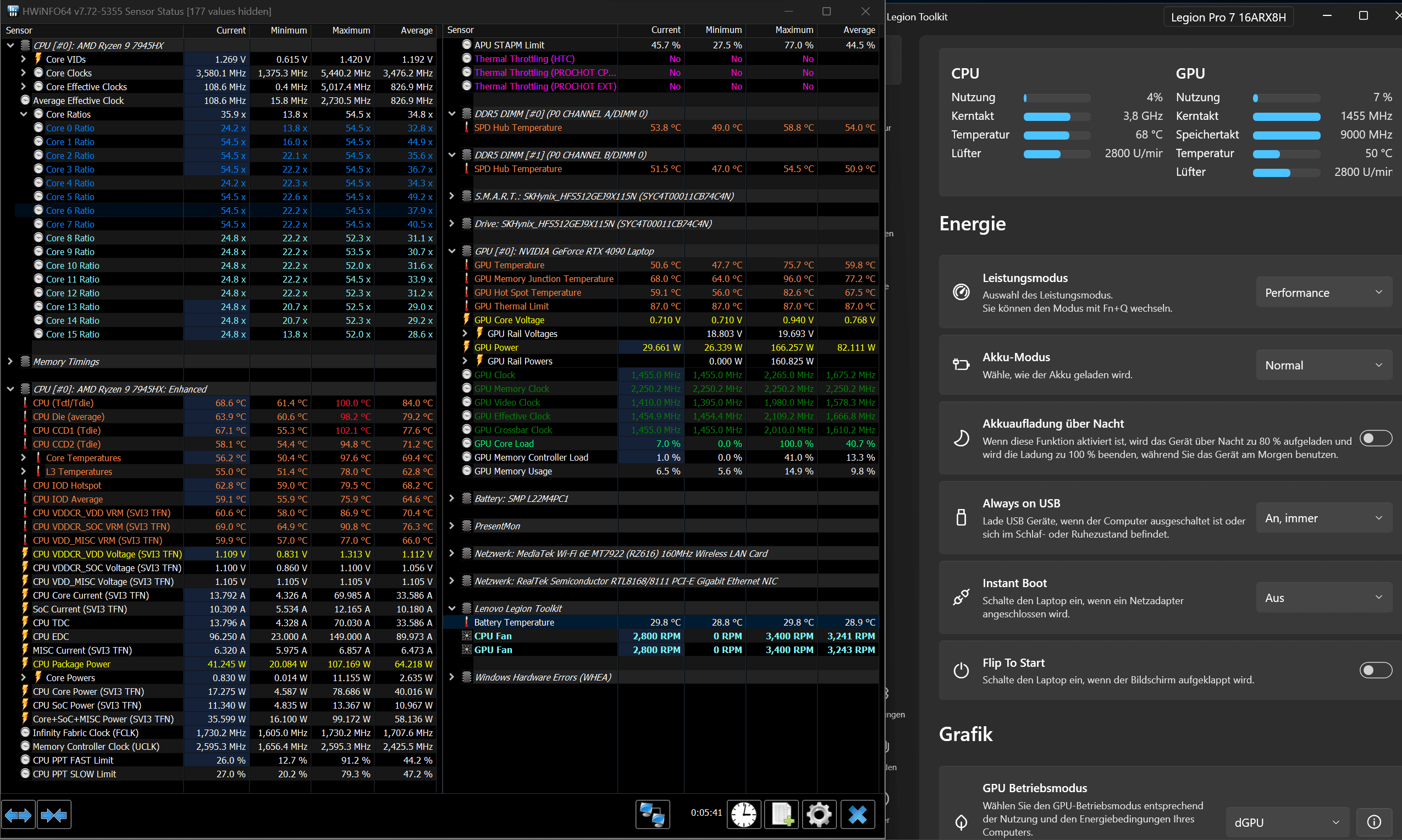This screenshot has height=840, width=1402.
Task: Click the left pane Maximum column header
Action: [x=343, y=30]
